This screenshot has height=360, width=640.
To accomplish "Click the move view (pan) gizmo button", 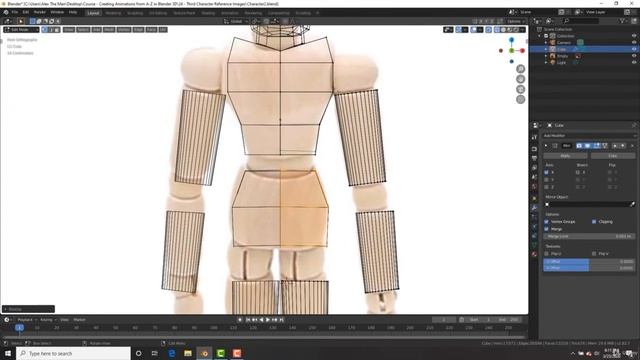I will click(x=520, y=79).
